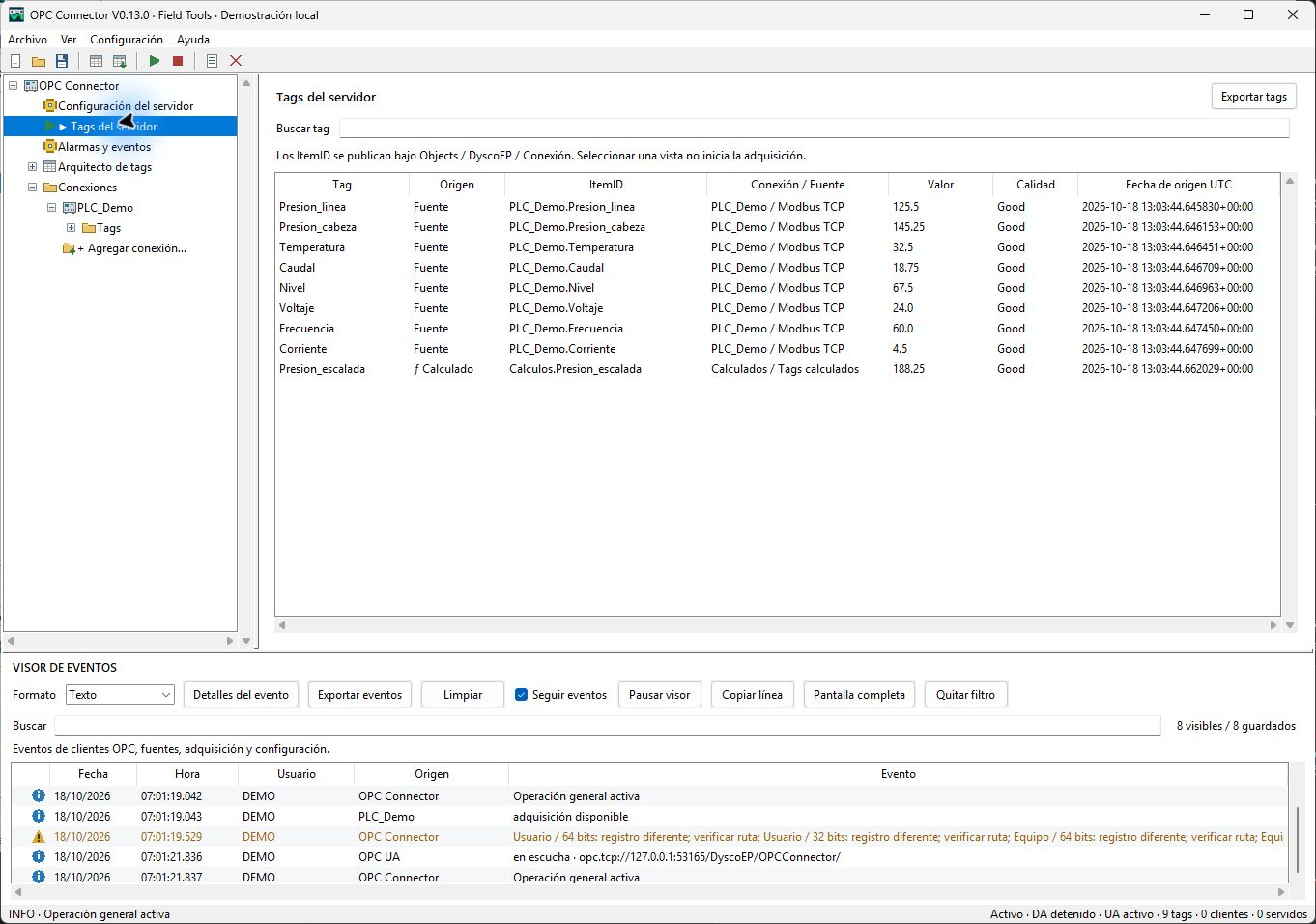This screenshot has height=924, width=1316.
Task: Click the info icon of the OPC UA event
Action: [x=39, y=856]
